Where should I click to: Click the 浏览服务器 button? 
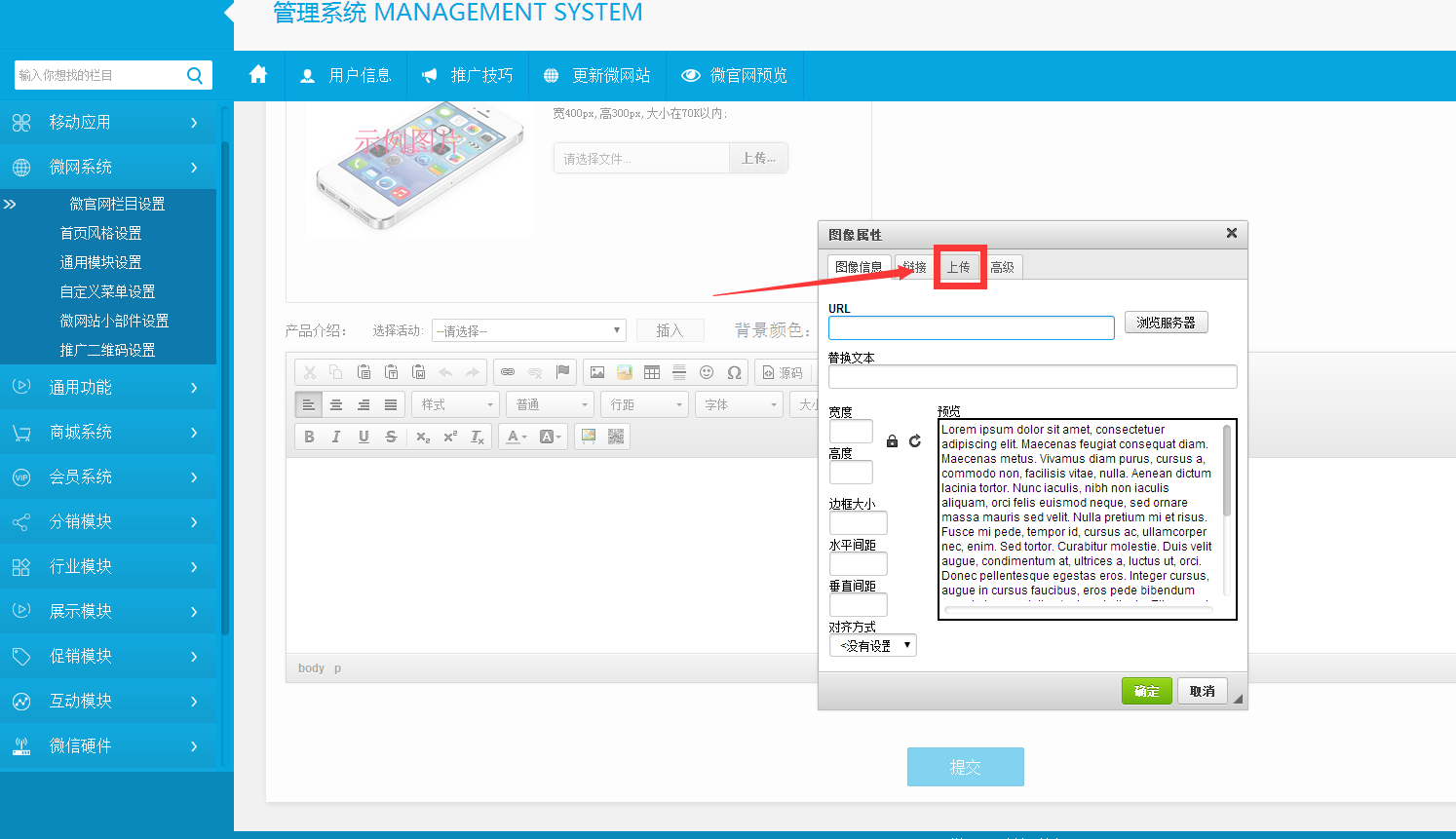[x=1166, y=323]
